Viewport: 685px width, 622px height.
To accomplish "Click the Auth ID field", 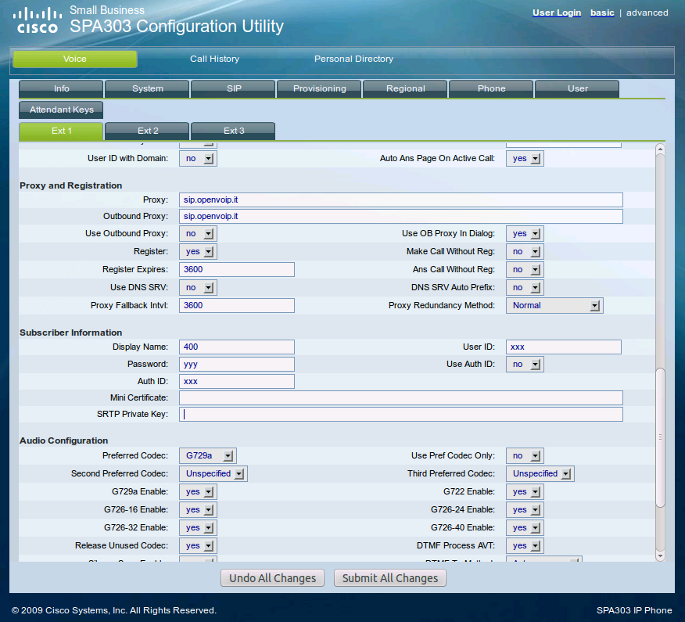I will coord(237,381).
